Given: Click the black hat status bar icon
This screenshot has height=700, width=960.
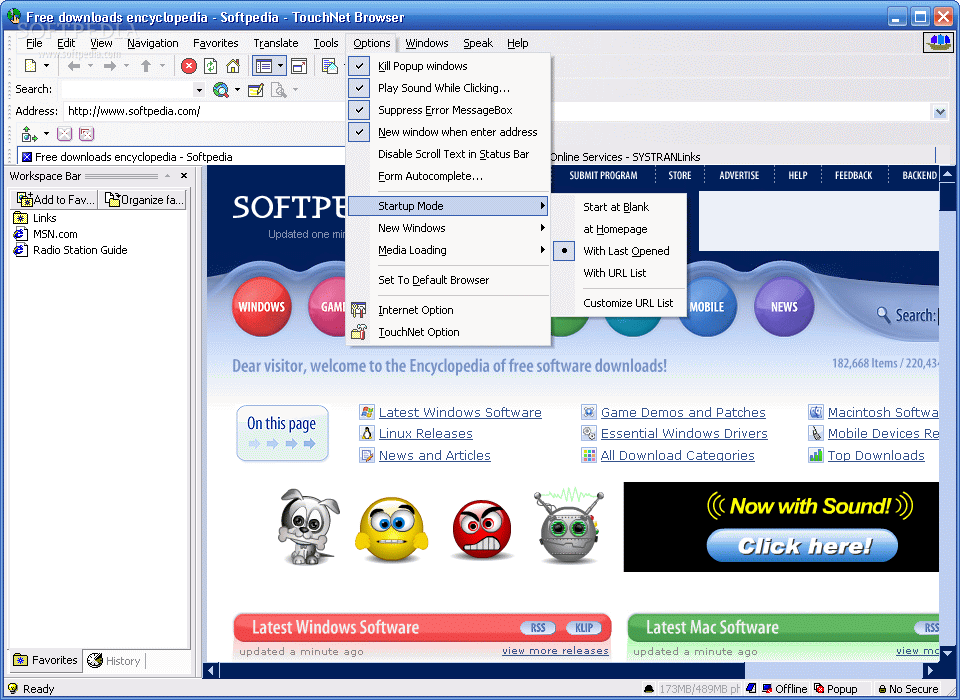Looking at the screenshot, I should point(649,689).
